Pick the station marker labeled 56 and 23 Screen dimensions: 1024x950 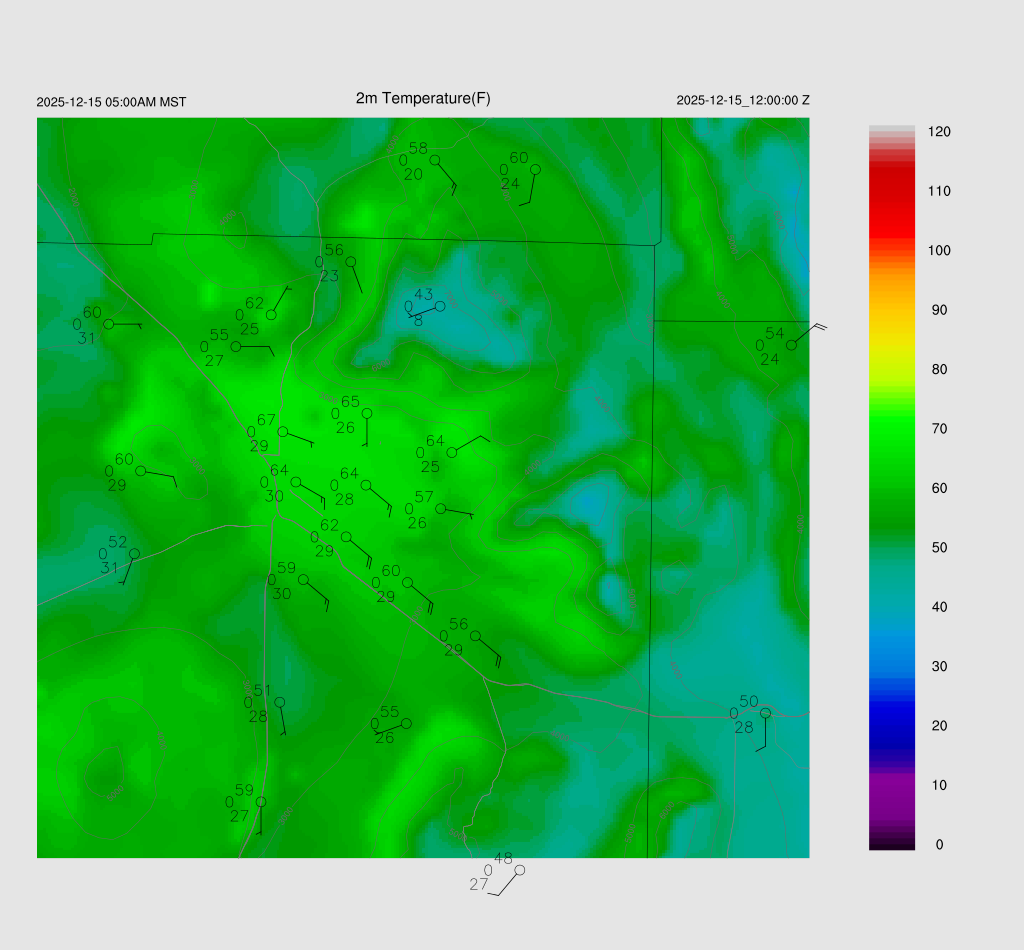click(351, 262)
